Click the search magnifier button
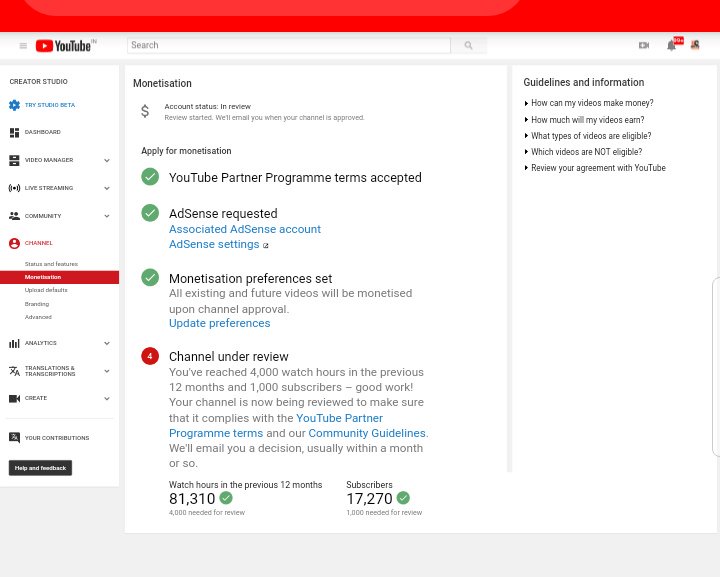This screenshot has height=577, width=720. pos(468,45)
